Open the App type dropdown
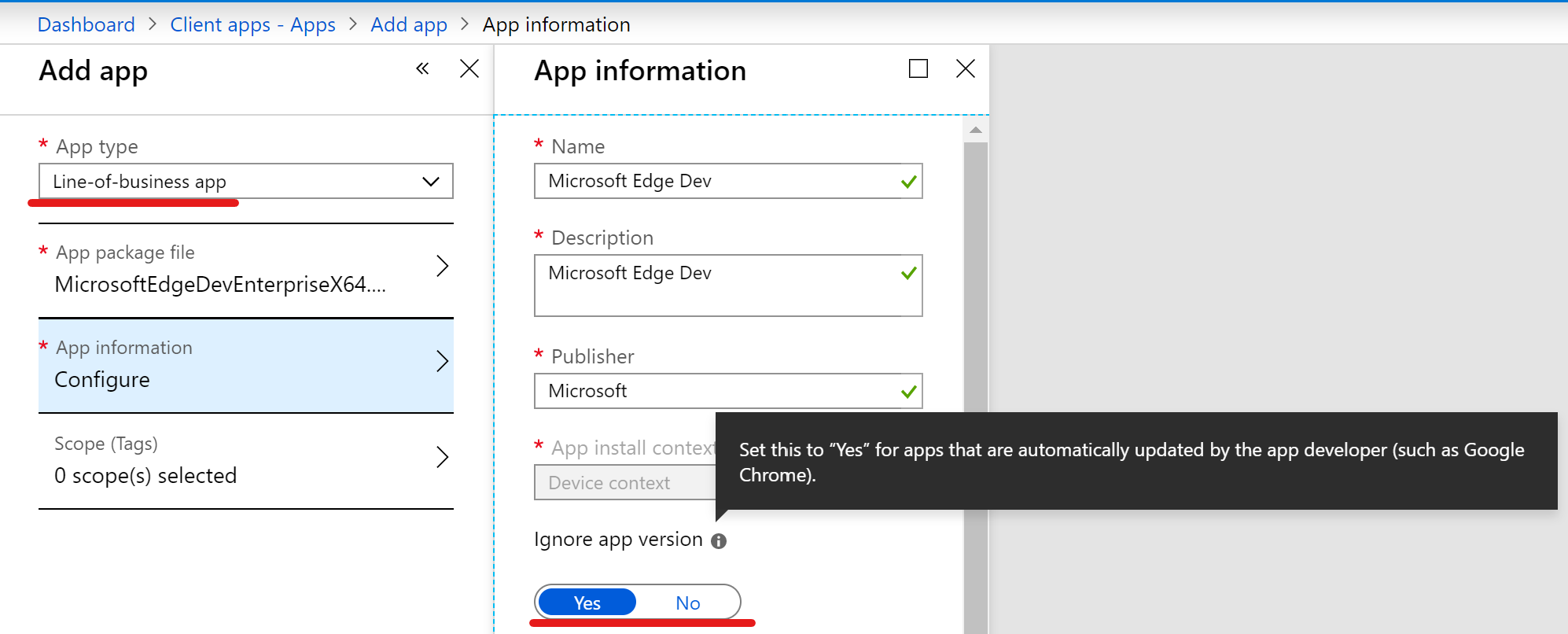The width and height of the screenshot is (1568, 634). point(246,181)
